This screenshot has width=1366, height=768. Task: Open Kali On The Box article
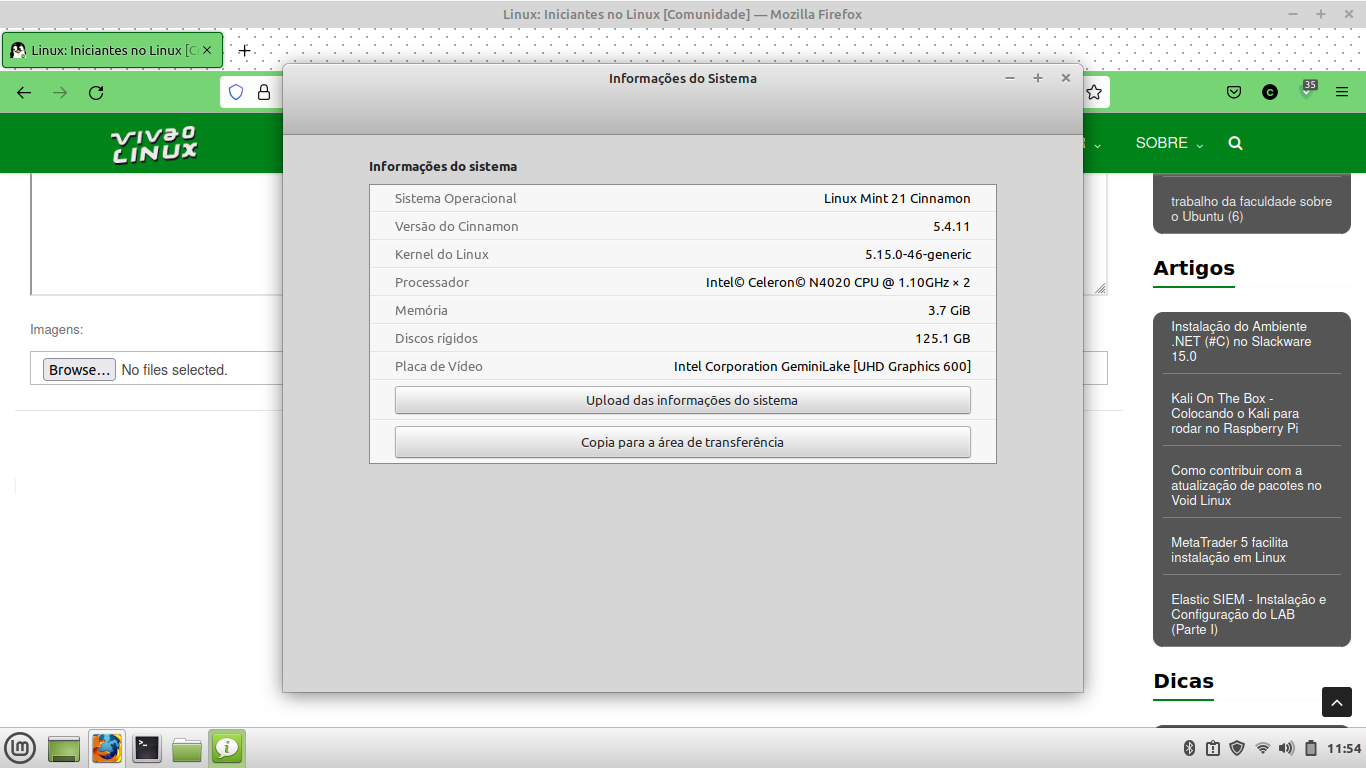tap(1235, 413)
